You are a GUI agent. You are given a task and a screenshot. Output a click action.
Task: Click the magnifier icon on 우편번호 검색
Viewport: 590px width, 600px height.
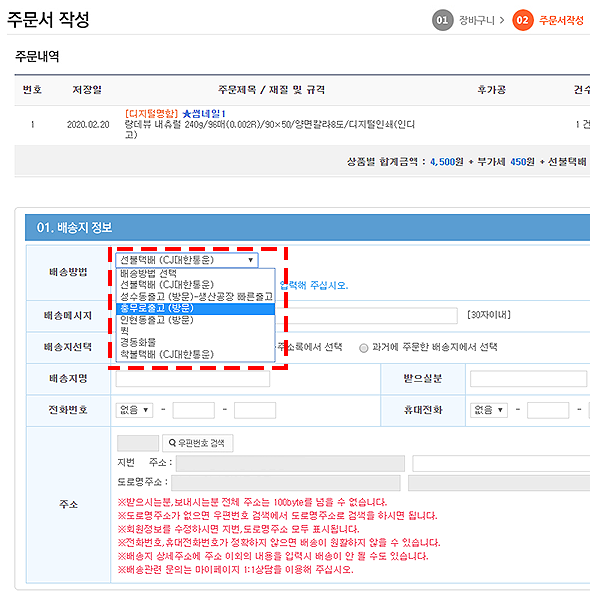click(172, 443)
